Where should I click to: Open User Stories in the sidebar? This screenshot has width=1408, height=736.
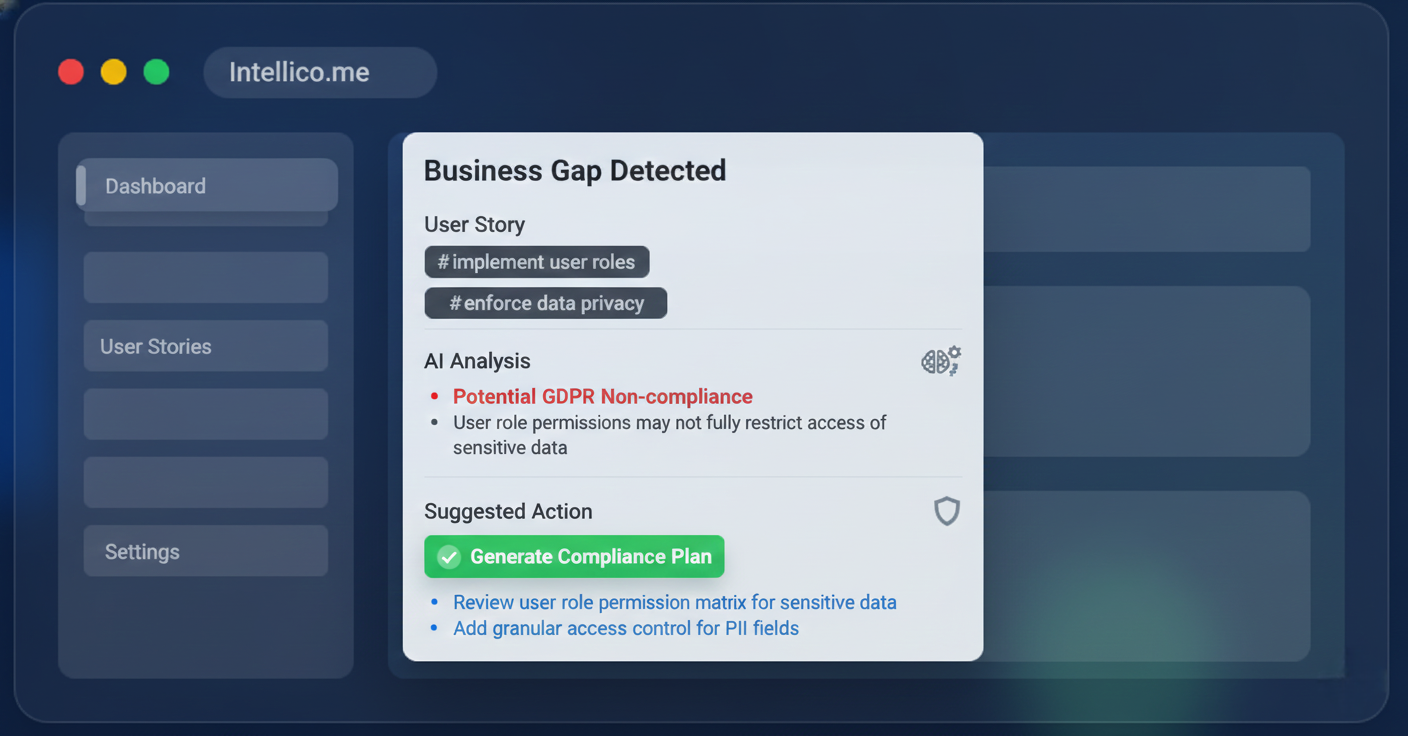coord(206,346)
